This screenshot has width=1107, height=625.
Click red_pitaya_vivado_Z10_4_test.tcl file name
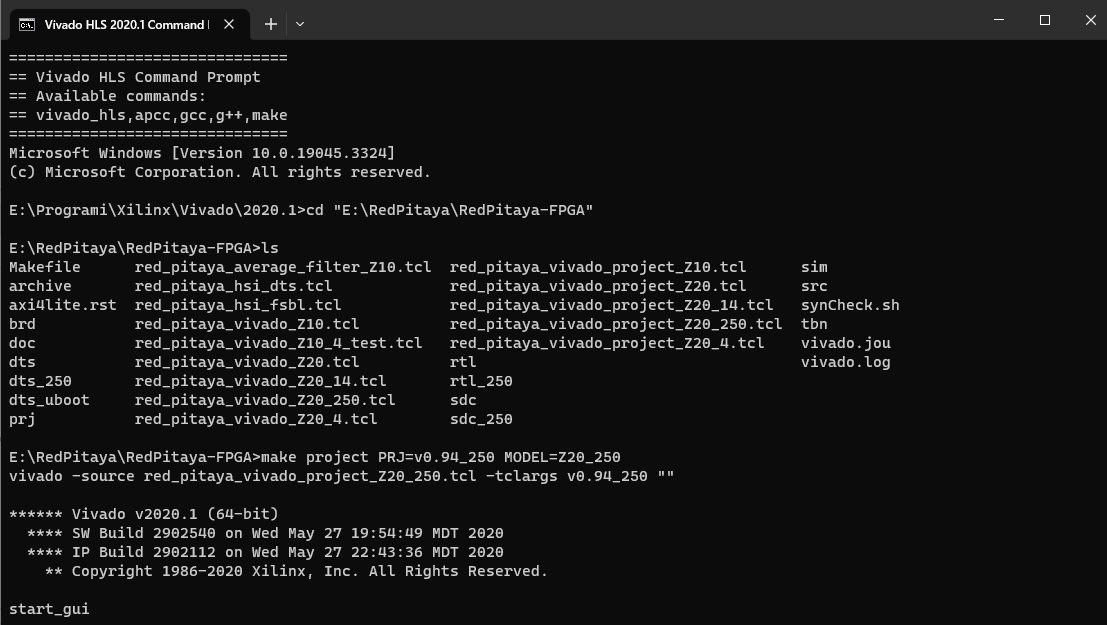[279, 344]
